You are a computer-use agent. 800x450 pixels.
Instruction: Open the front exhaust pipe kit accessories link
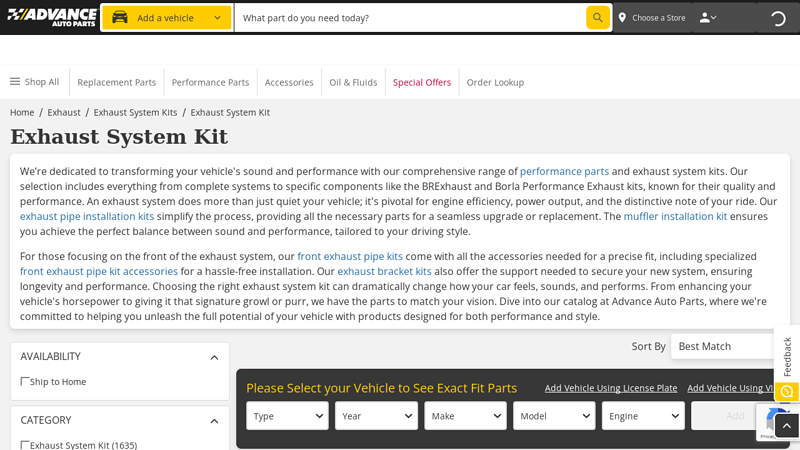pyautogui.click(x=99, y=271)
